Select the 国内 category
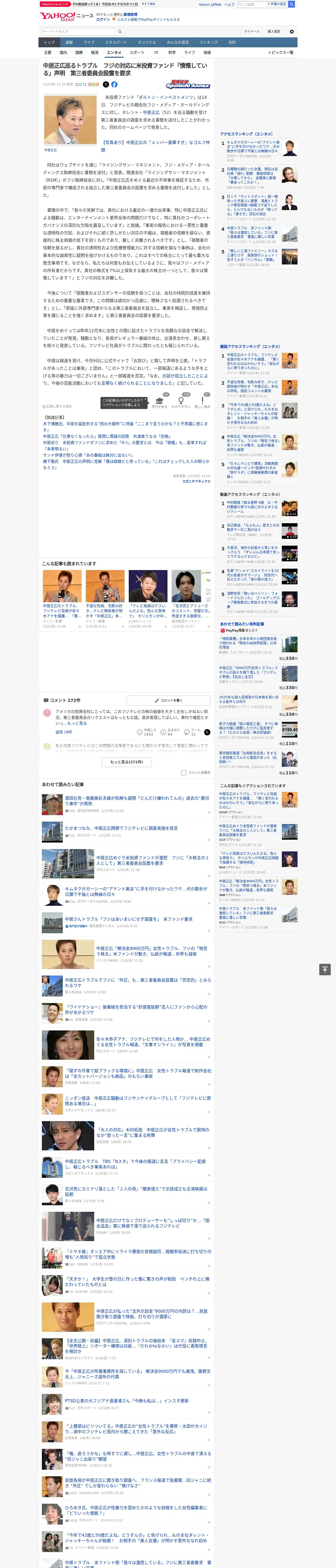This screenshot has height=1568, width=336. point(63,52)
